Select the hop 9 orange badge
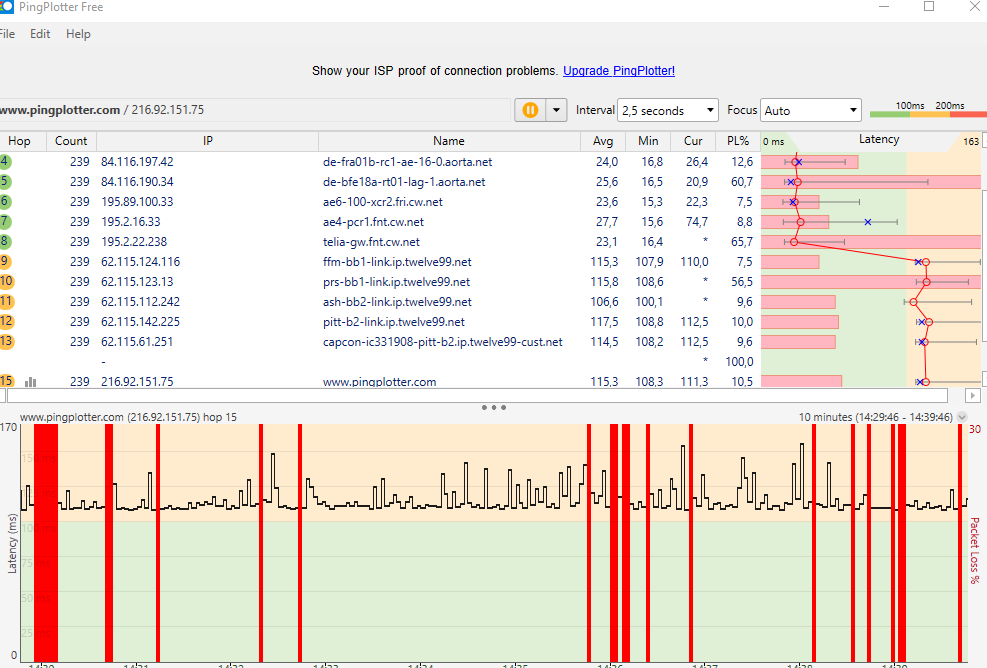This screenshot has width=987, height=668. [x=5, y=262]
